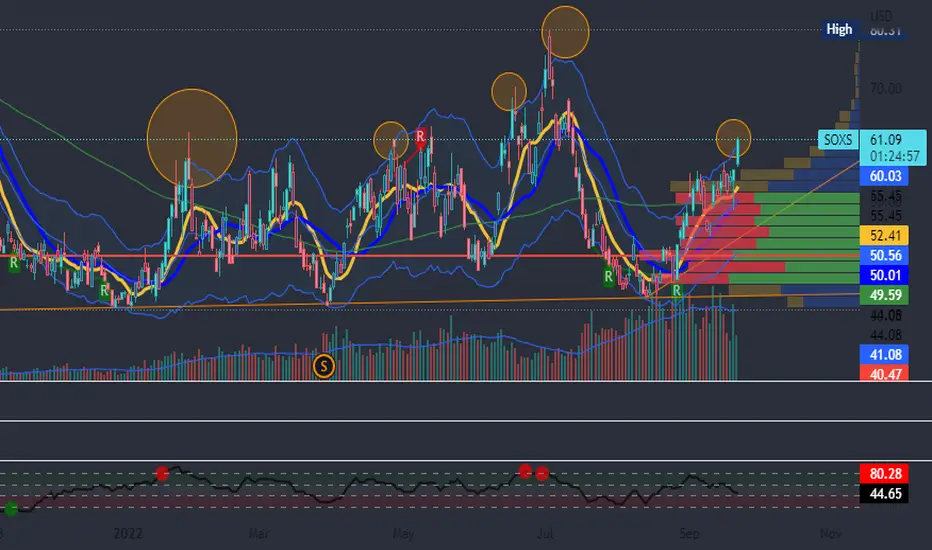Screen dimensions: 932x550
Task: Click the Sep label on the time axis
Action: (x=689, y=533)
